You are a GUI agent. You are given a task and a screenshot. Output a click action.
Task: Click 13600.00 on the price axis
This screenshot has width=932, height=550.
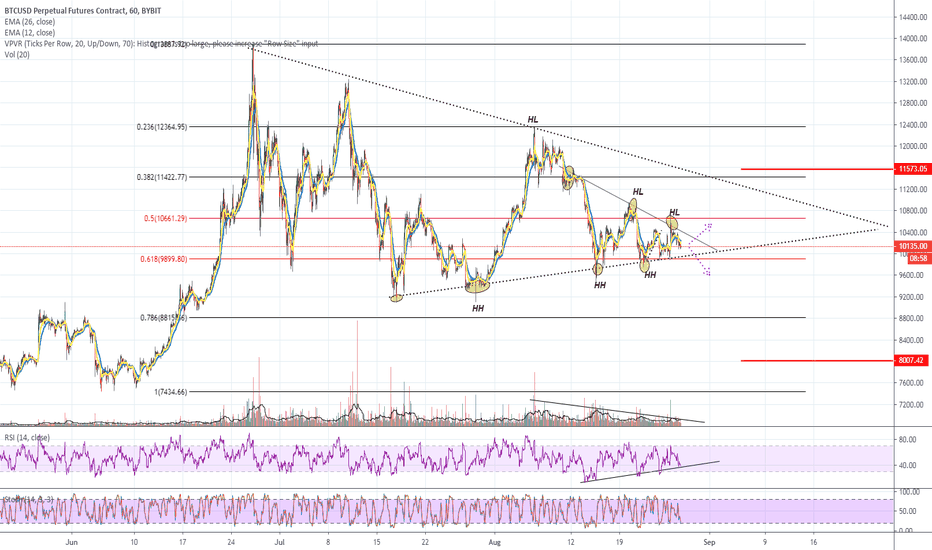(x=912, y=60)
